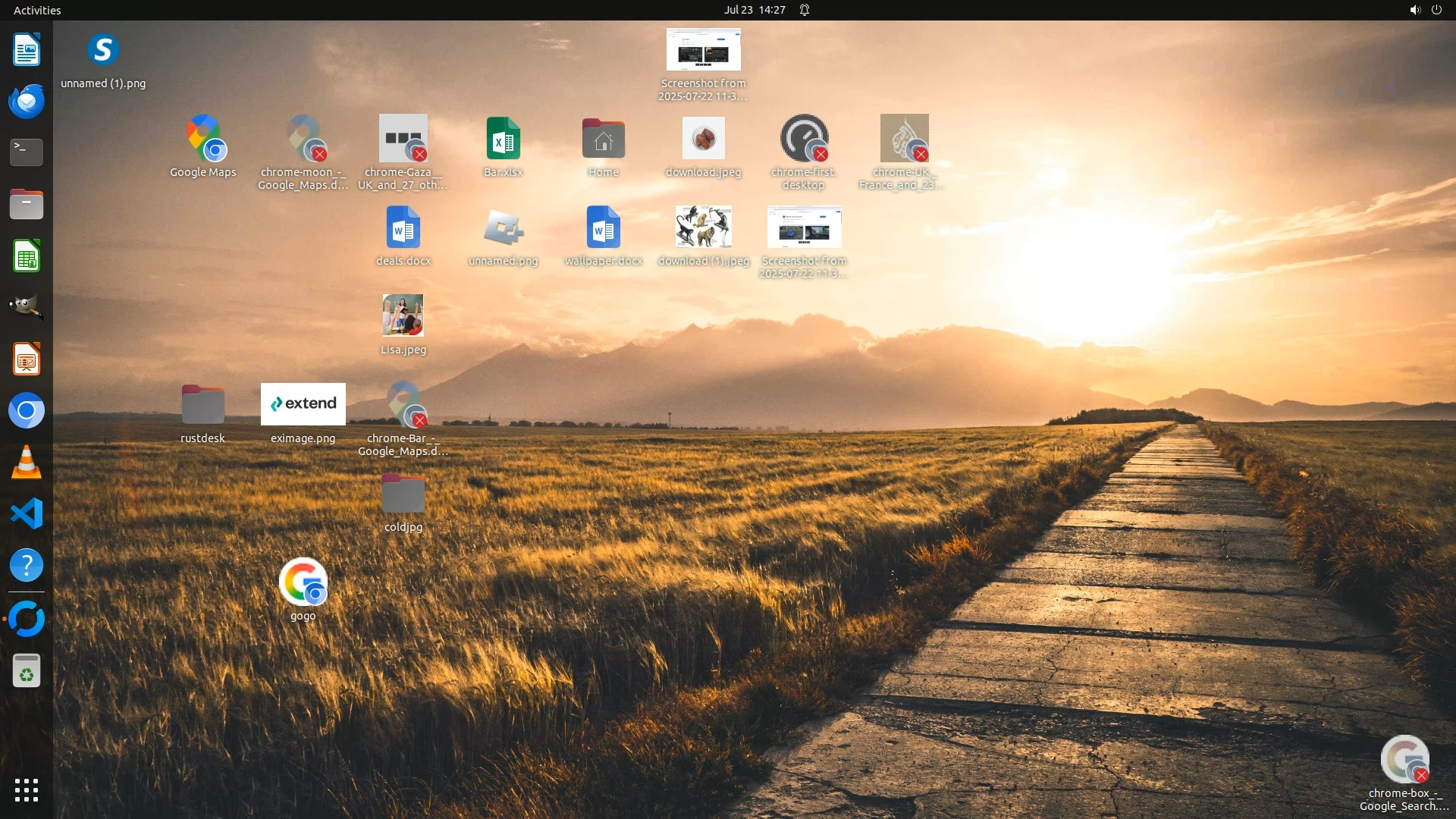Screen dimensions: 1456x819
Task: Select the Lisa.jpeg image thumbnail
Action: [x=403, y=315]
